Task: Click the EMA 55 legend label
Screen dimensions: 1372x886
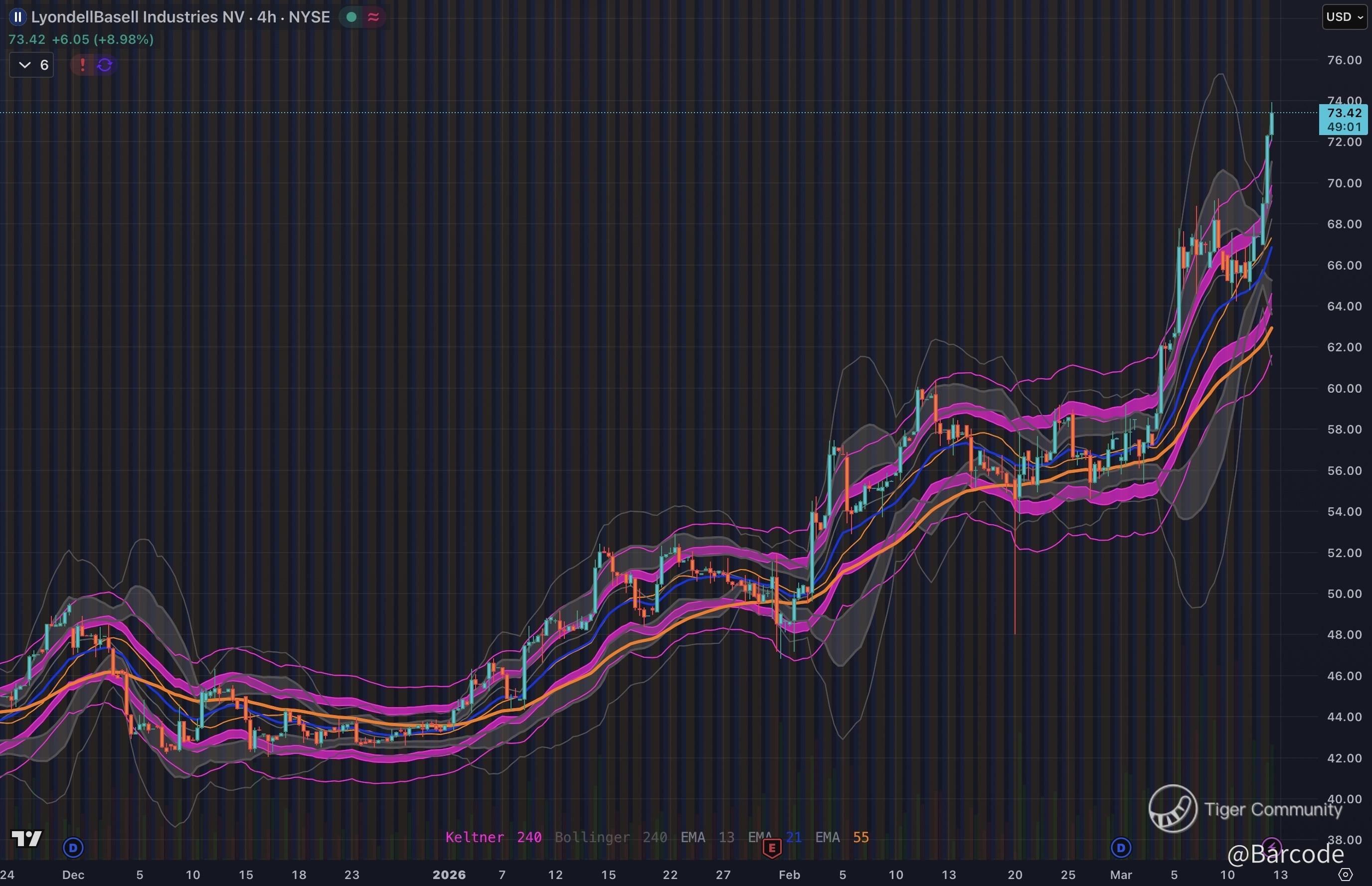Action: (842, 837)
